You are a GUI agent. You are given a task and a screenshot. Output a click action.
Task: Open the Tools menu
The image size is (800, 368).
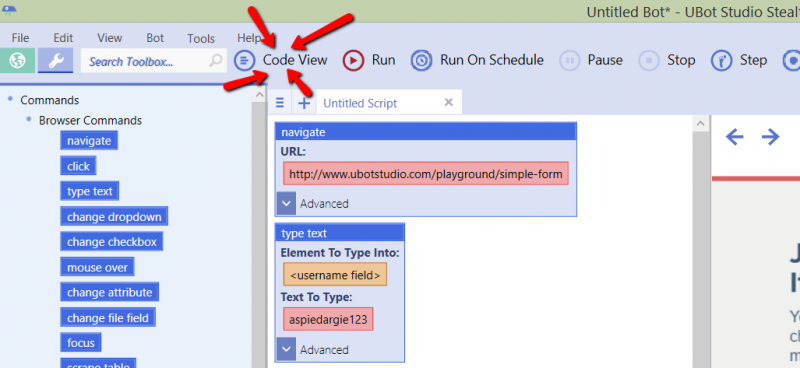(201, 39)
